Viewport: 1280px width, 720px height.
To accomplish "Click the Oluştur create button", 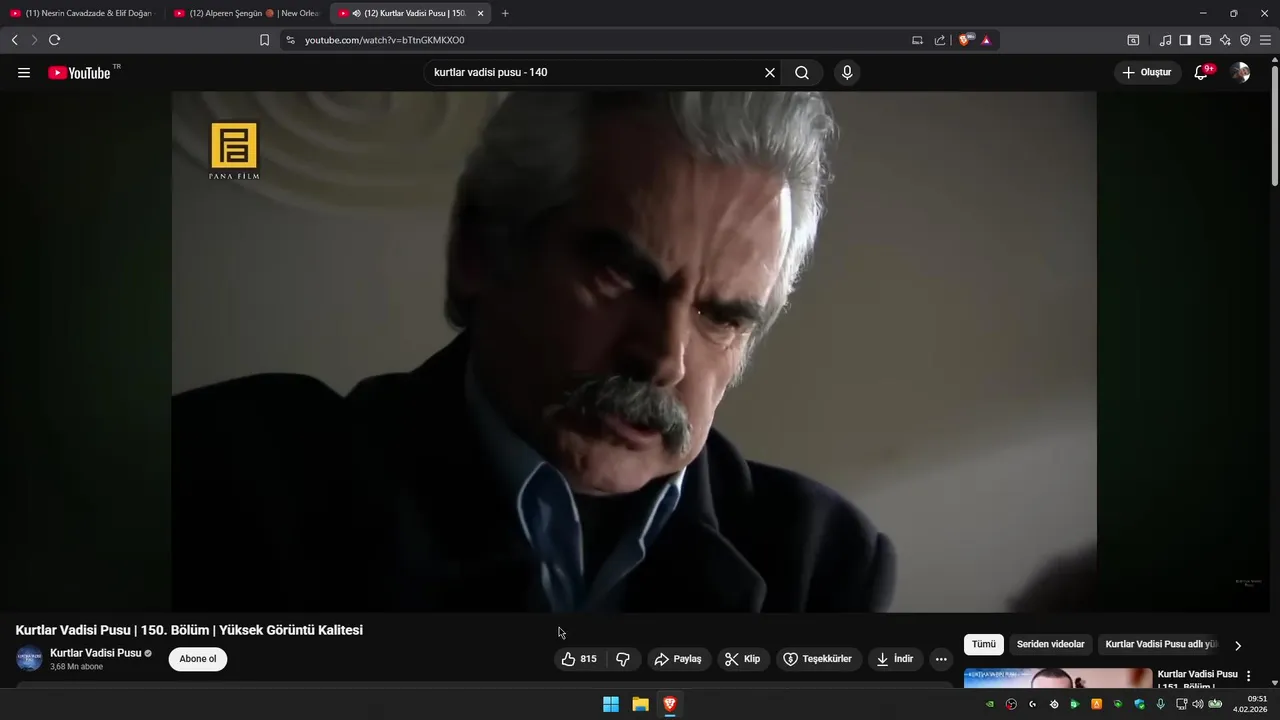I will pyautogui.click(x=1147, y=73).
